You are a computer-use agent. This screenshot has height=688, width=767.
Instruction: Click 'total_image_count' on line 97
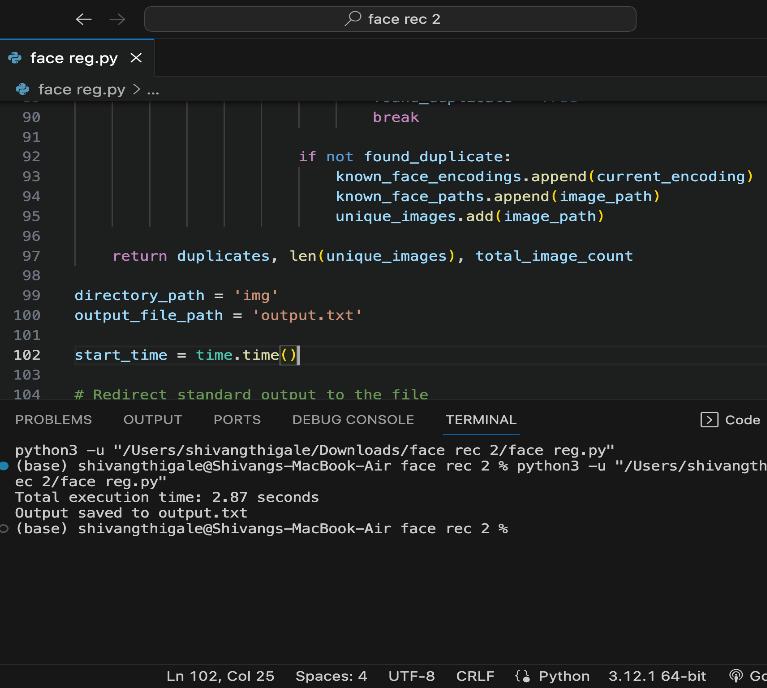point(554,256)
